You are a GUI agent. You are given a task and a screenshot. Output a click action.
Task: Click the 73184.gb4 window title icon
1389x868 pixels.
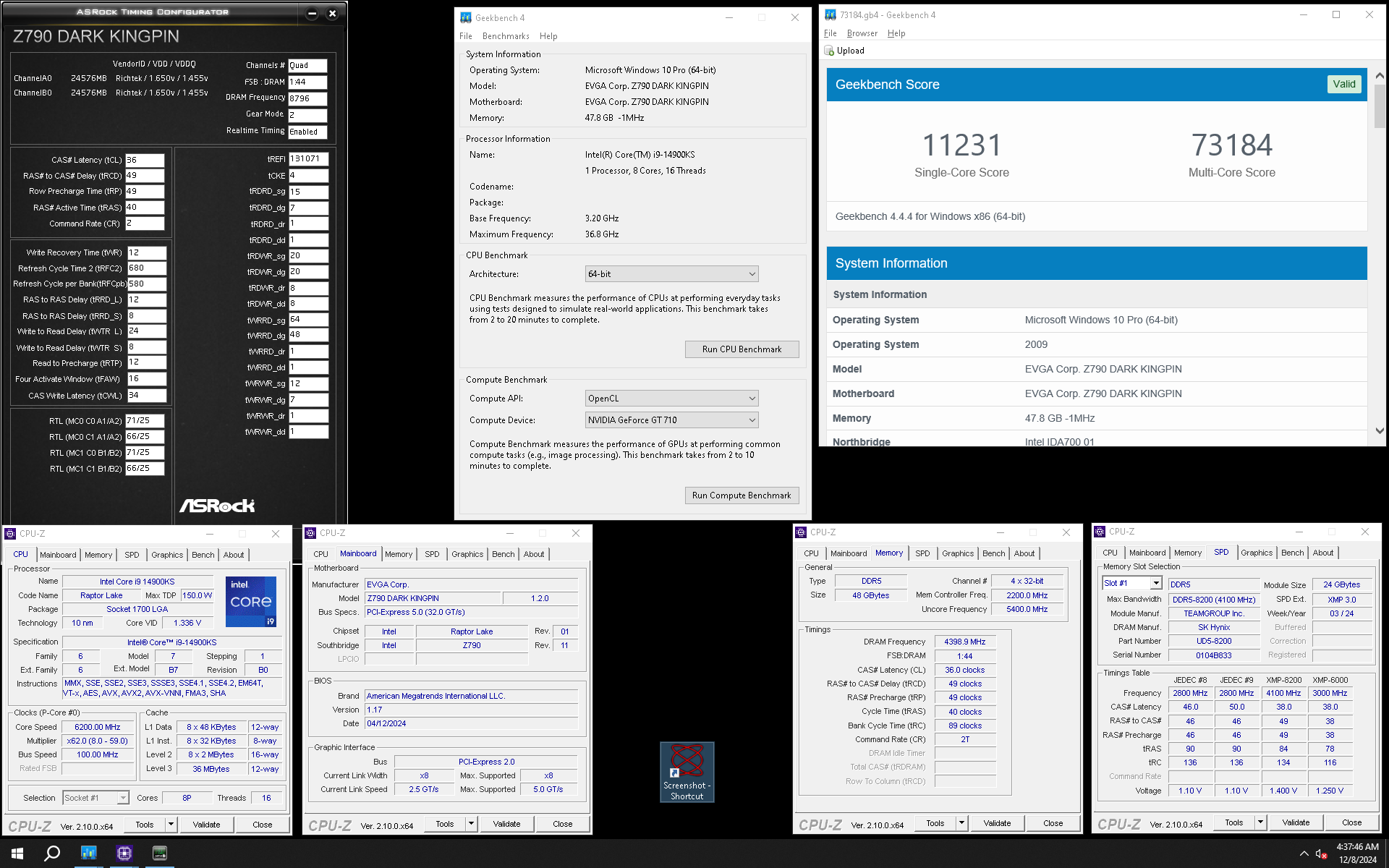(831, 14)
